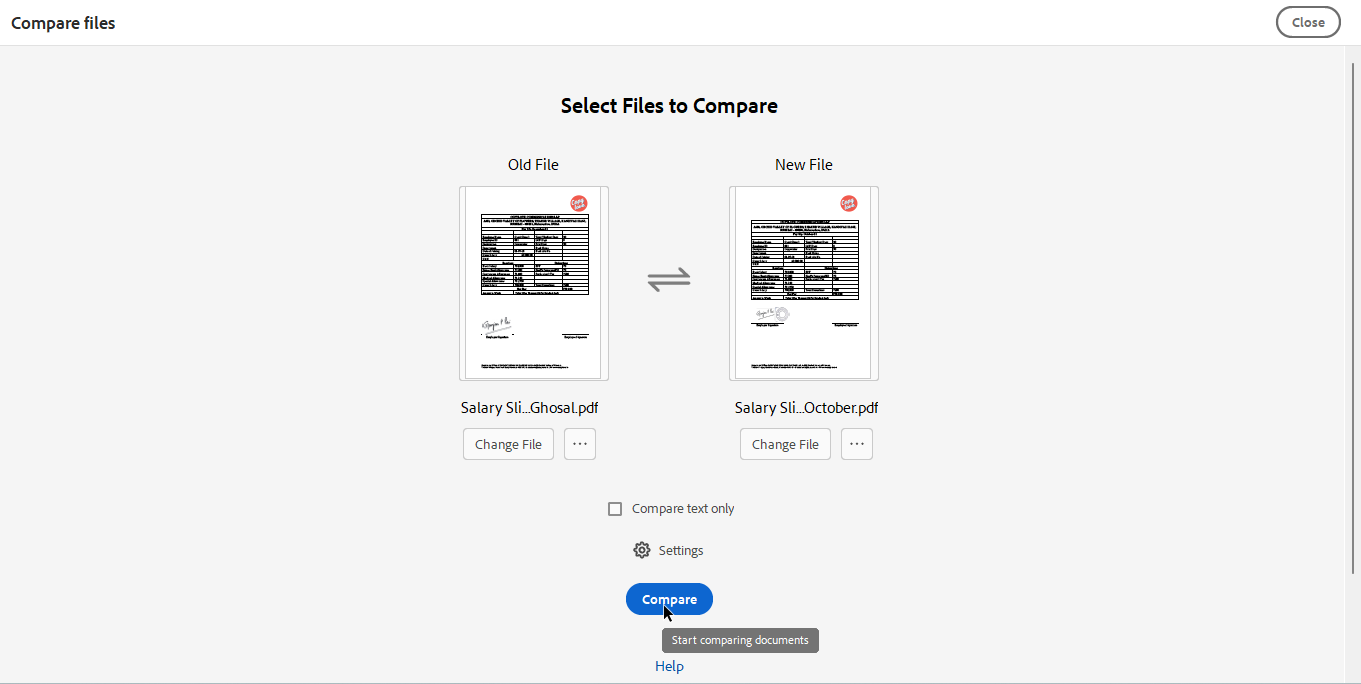The image size is (1361, 684).
Task: Start comparing with the Compare button
Action: tap(668, 599)
